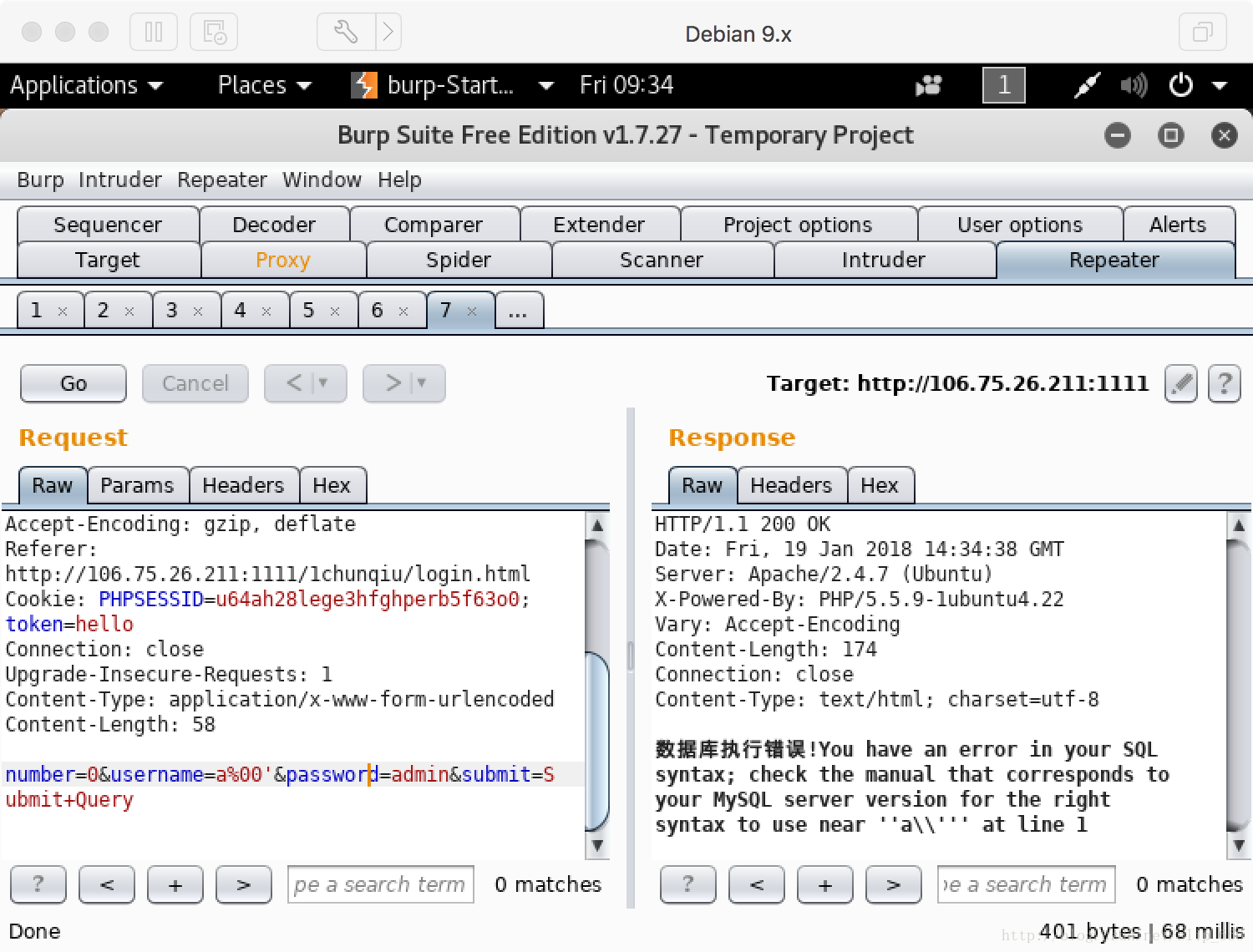The height and width of the screenshot is (952, 1253).
Task: Edit target with pencil icon
Action: pyautogui.click(x=1181, y=383)
